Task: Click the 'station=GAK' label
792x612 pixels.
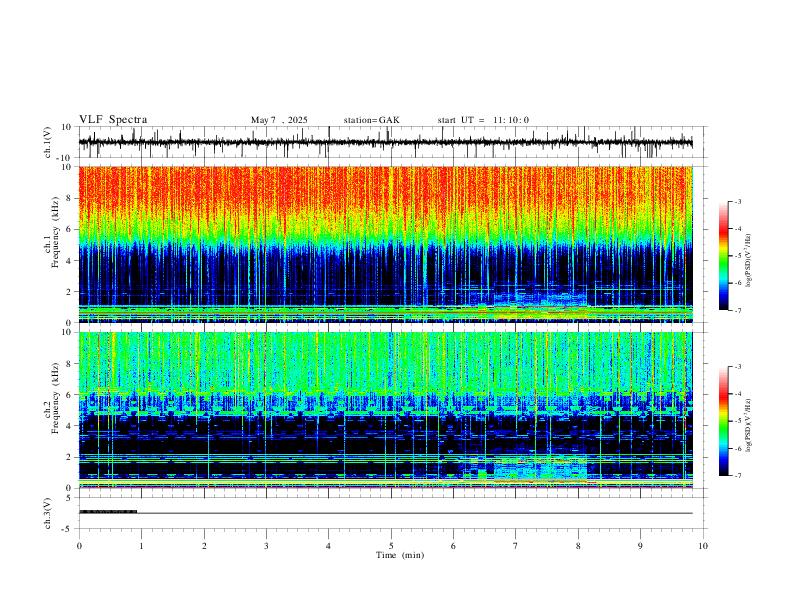Action: 371,120
